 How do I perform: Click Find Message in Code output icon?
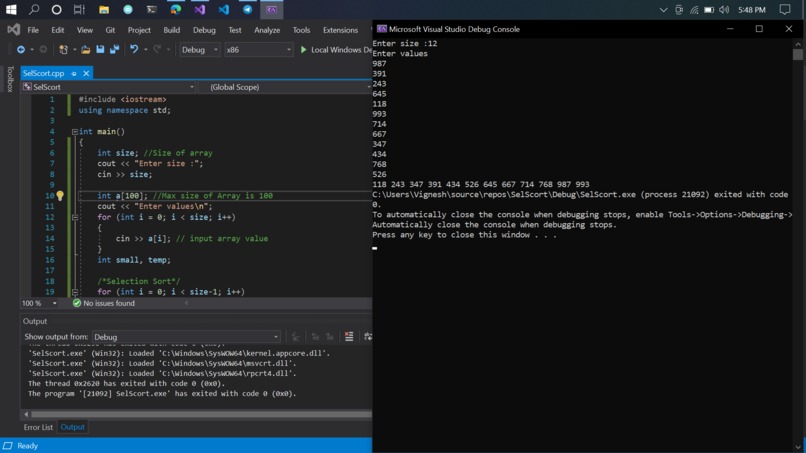click(x=296, y=336)
